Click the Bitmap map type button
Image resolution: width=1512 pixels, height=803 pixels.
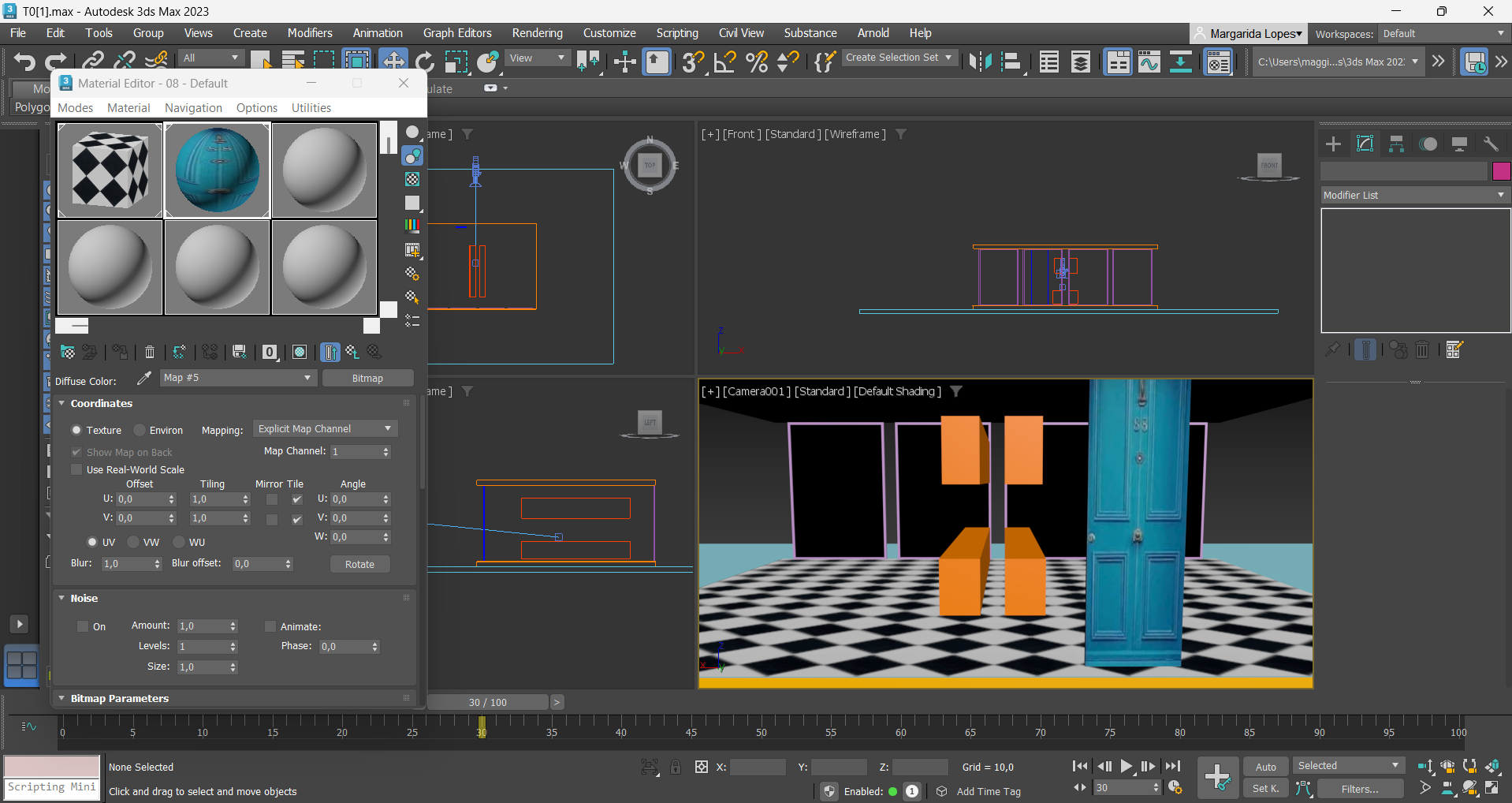[367, 379]
